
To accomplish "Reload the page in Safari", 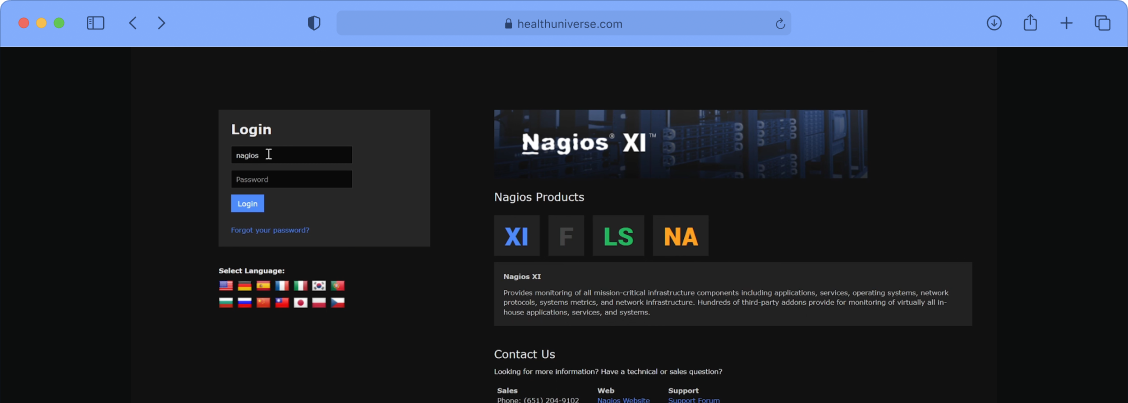I will tap(780, 24).
